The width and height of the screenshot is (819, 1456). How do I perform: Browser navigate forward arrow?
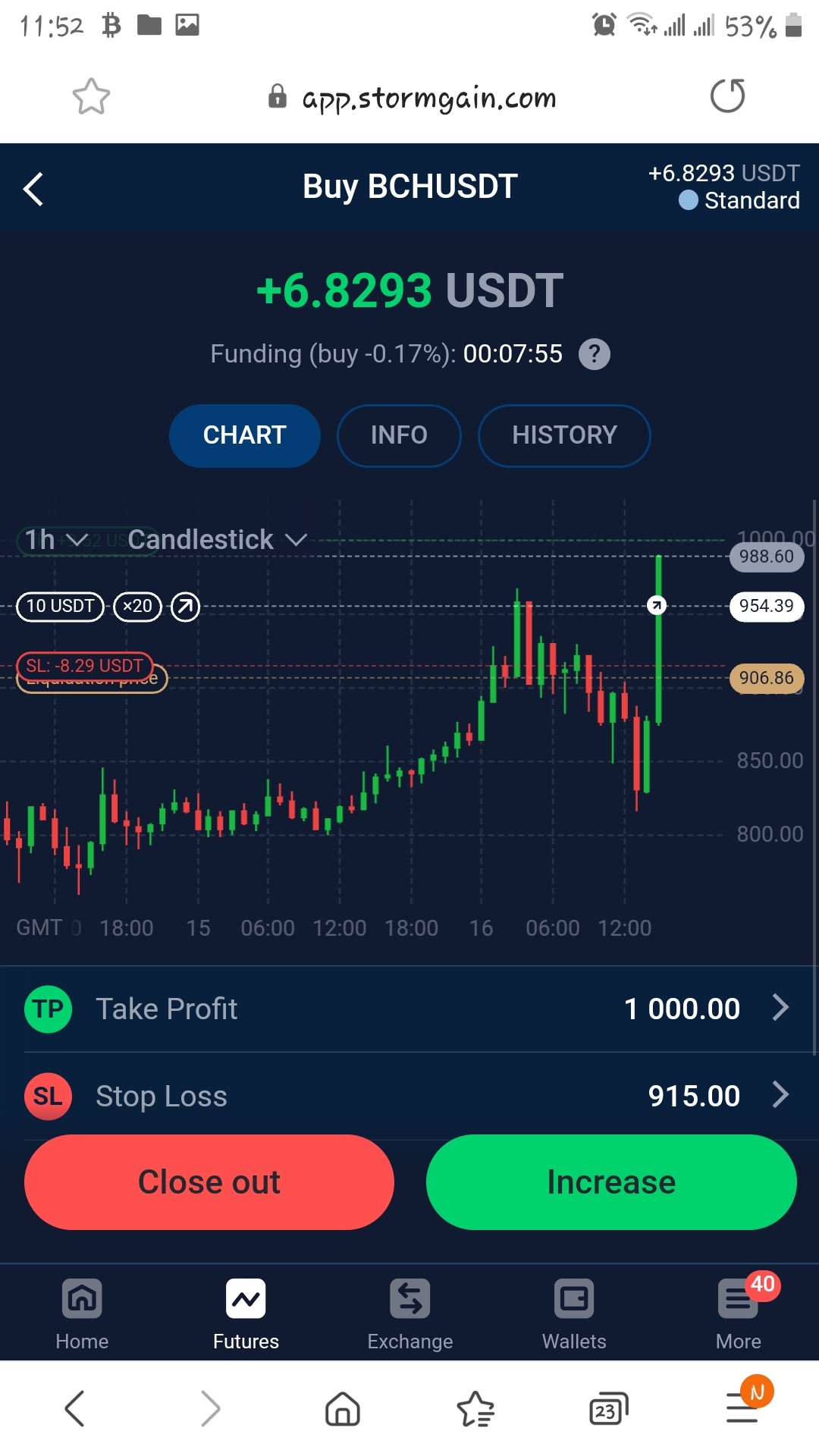click(211, 1409)
